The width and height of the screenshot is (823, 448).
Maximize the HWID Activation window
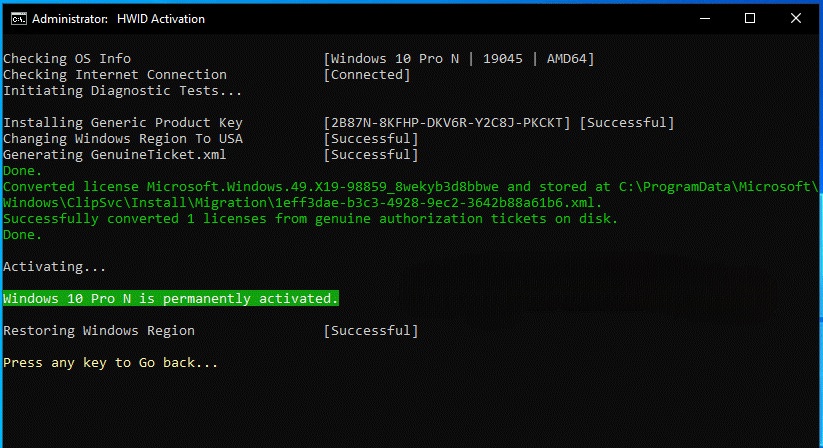pyautogui.click(x=750, y=18)
